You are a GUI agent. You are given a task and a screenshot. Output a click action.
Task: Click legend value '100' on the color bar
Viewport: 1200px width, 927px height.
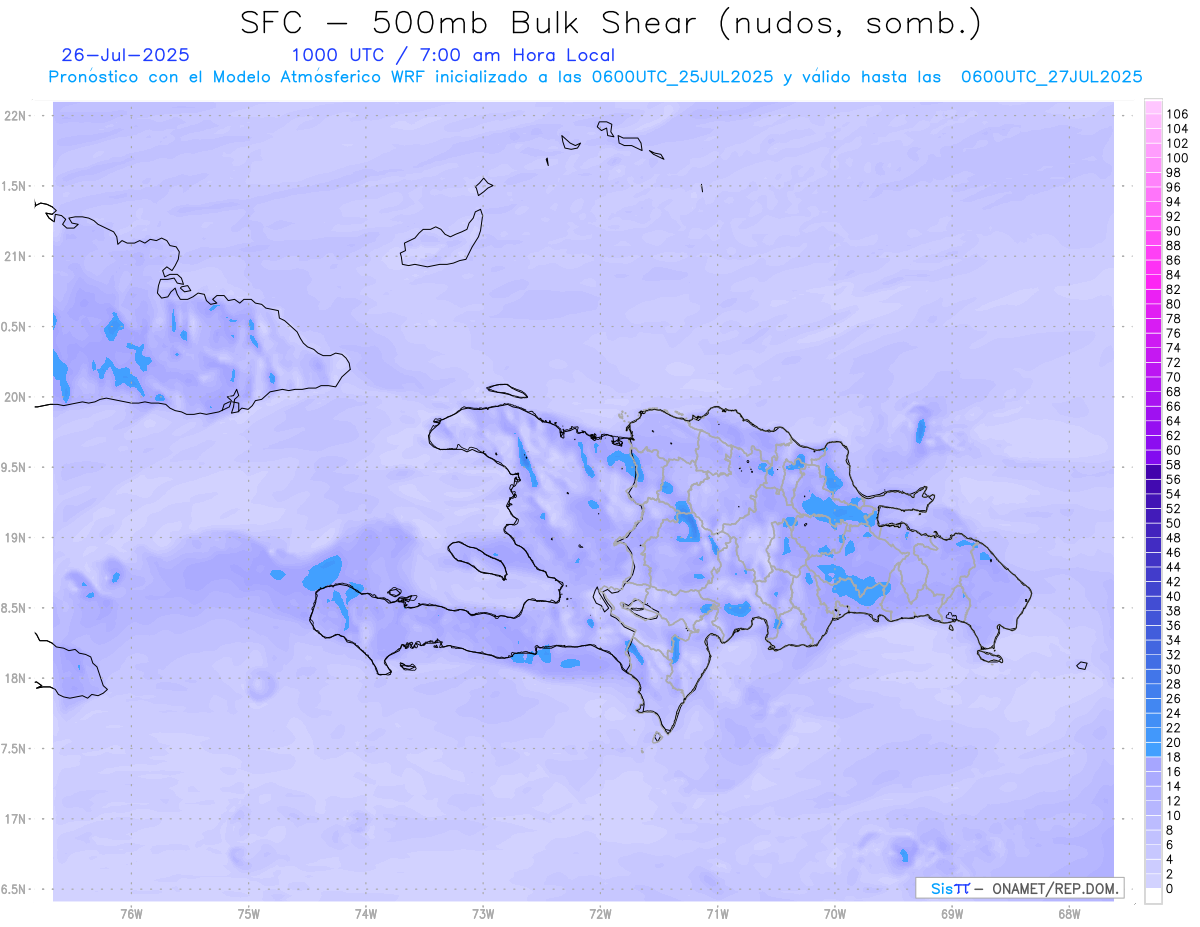pyautogui.click(x=1177, y=158)
